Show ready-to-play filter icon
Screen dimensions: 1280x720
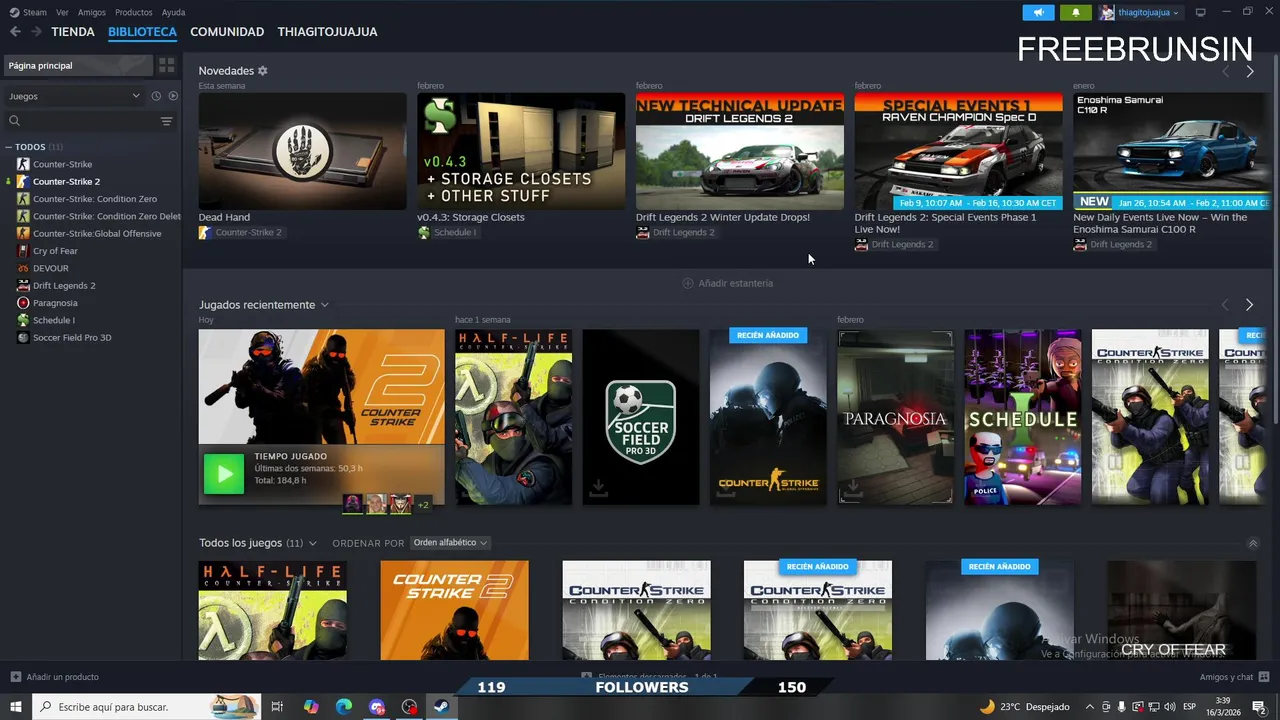tap(173, 96)
